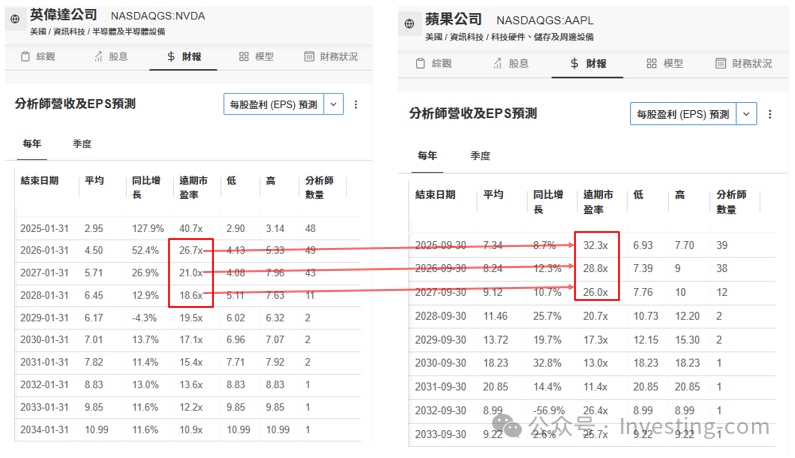Open AAPL 綜觀 tab

tap(433, 63)
